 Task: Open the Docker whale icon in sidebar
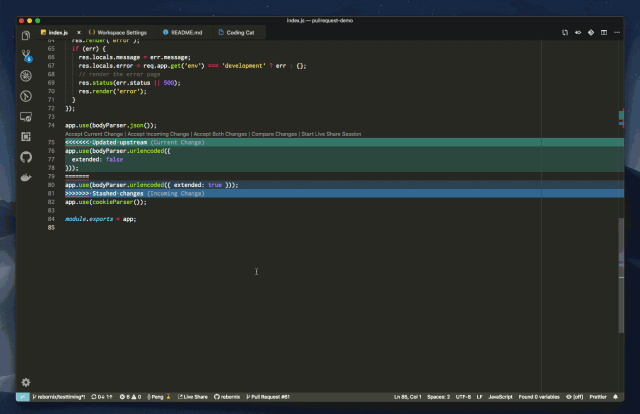[x=26, y=176]
